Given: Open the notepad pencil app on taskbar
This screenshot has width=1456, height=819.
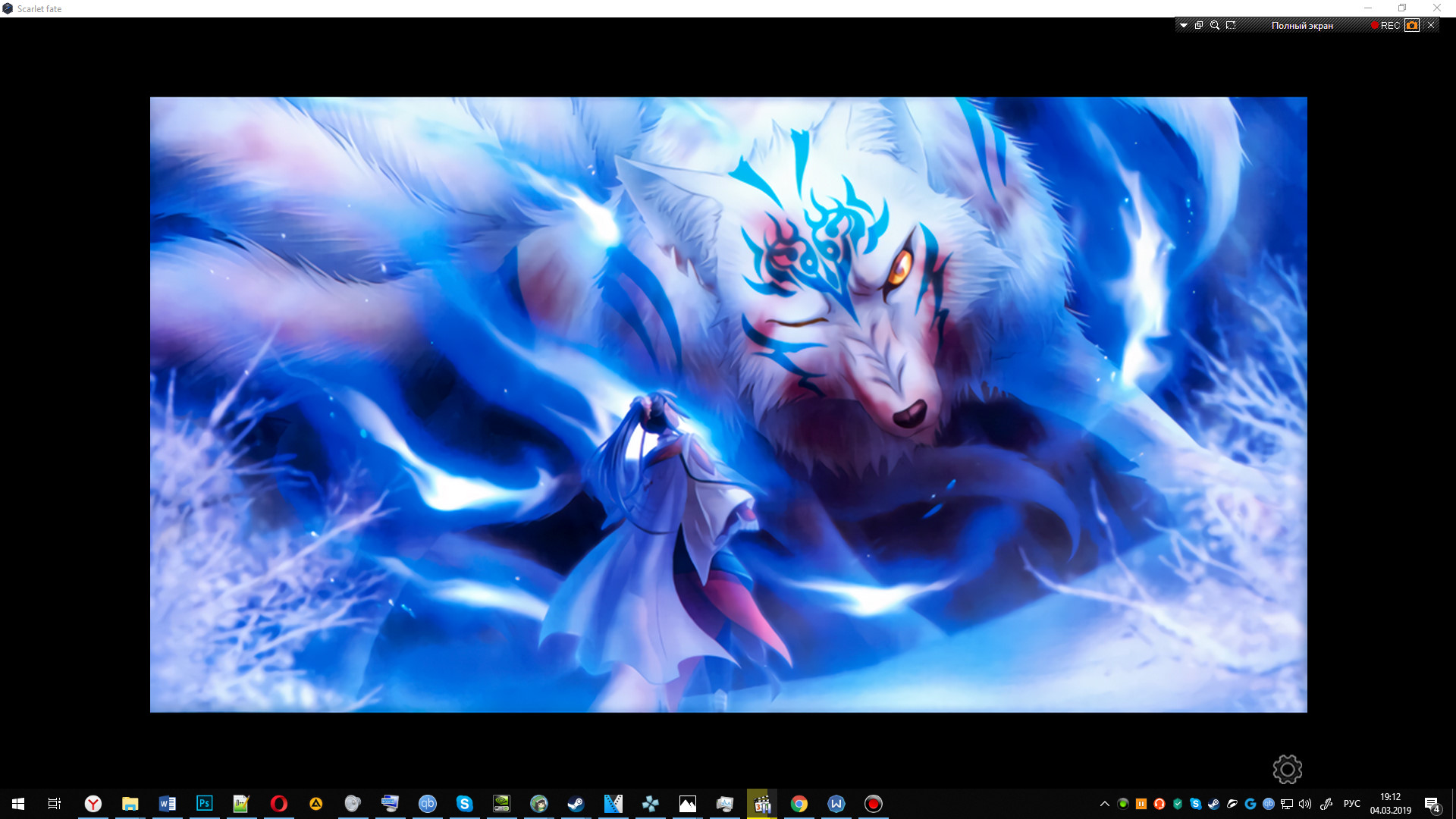Looking at the screenshot, I should point(241,804).
